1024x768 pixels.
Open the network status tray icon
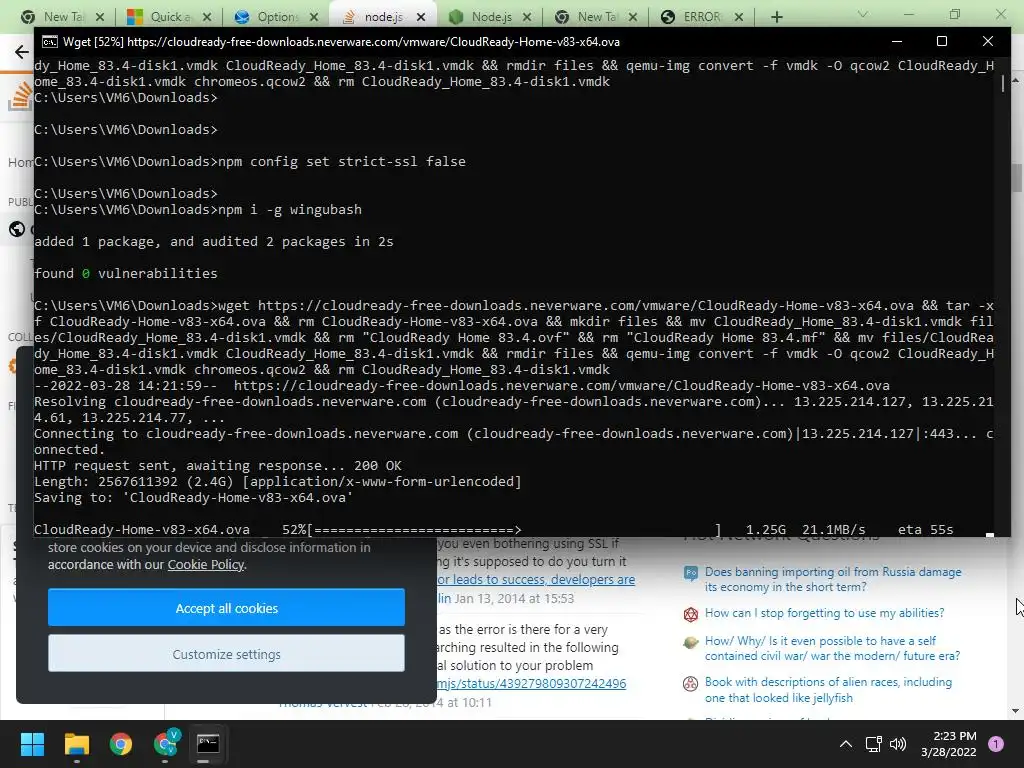pyautogui.click(x=874, y=744)
